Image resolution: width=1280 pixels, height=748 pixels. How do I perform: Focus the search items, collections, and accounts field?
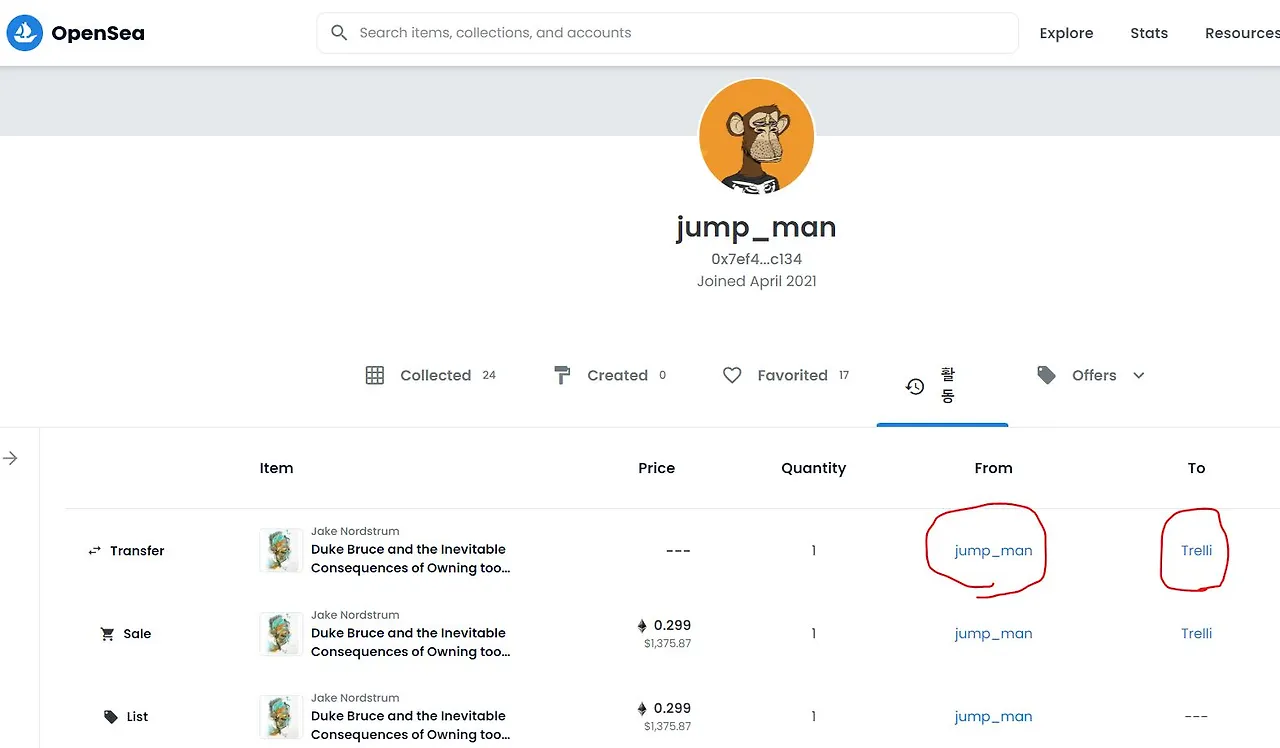tap(667, 33)
